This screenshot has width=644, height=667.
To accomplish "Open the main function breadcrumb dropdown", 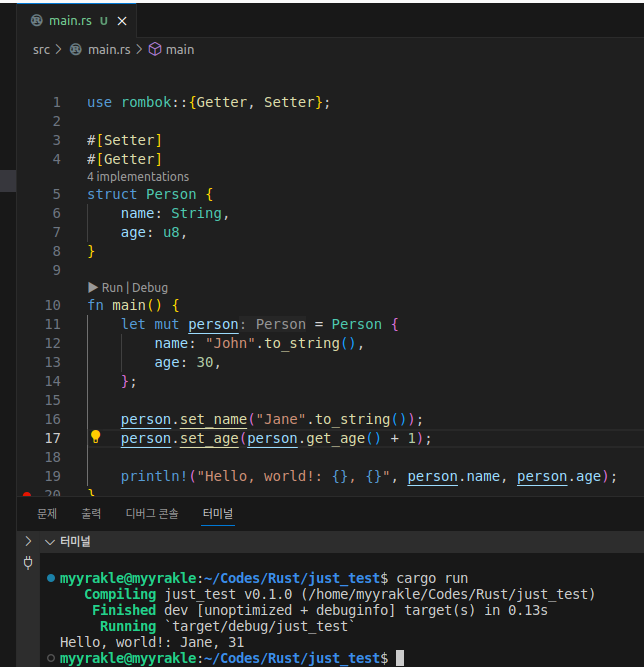I will tap(180, 49).
